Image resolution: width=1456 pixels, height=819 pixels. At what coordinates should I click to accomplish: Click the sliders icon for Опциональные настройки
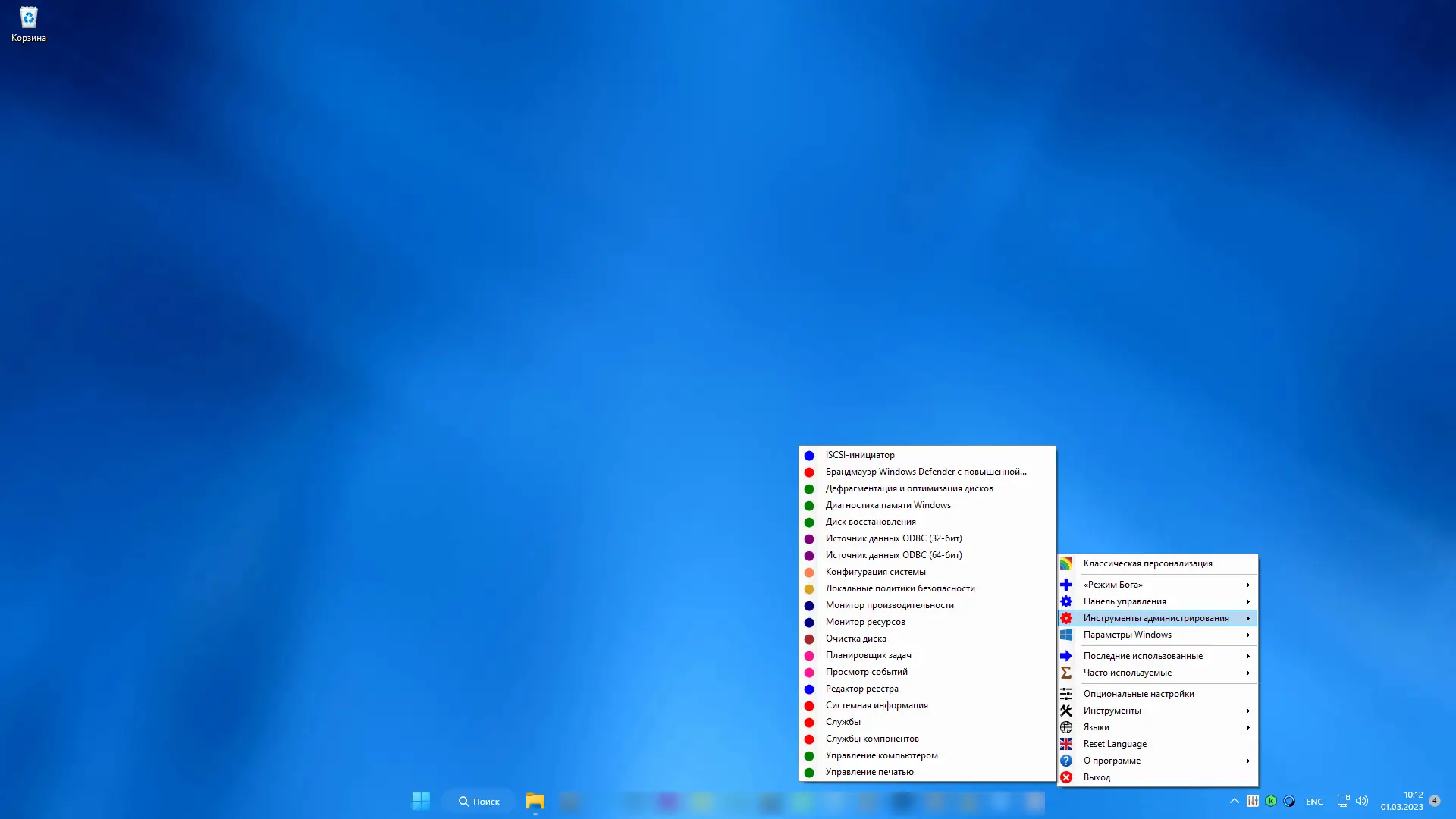[1066, 694]
